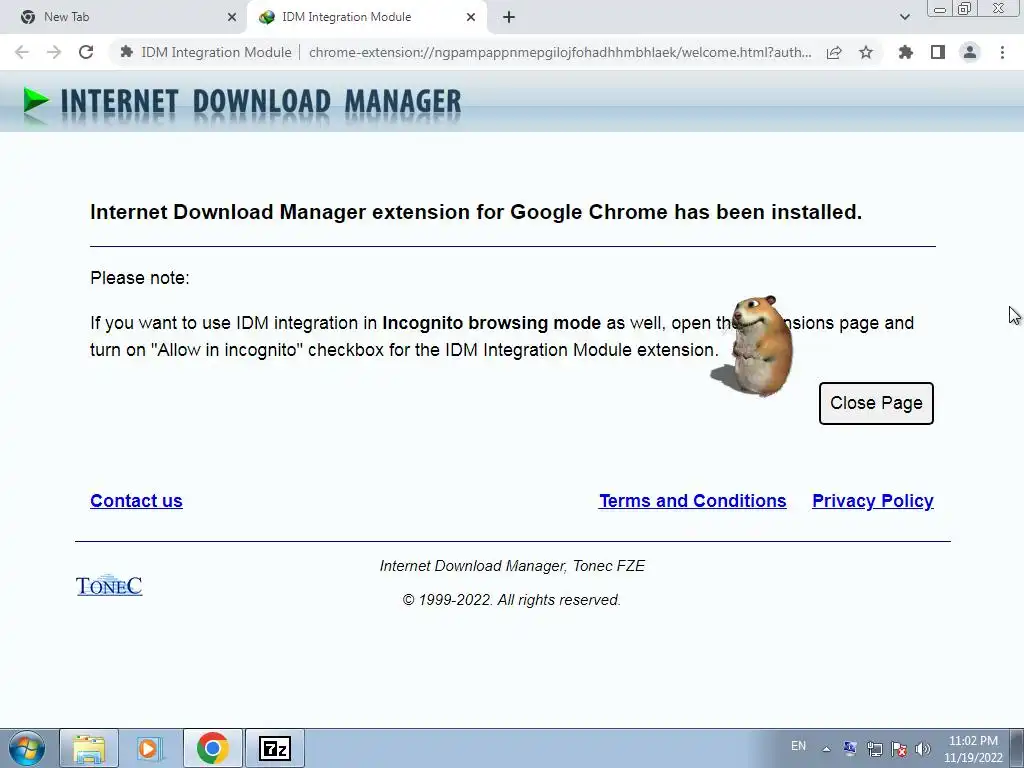The height and width of the screenshot is (768, 1024).
Task: Click the hamster mascot image
Action: tap(754, 346)
